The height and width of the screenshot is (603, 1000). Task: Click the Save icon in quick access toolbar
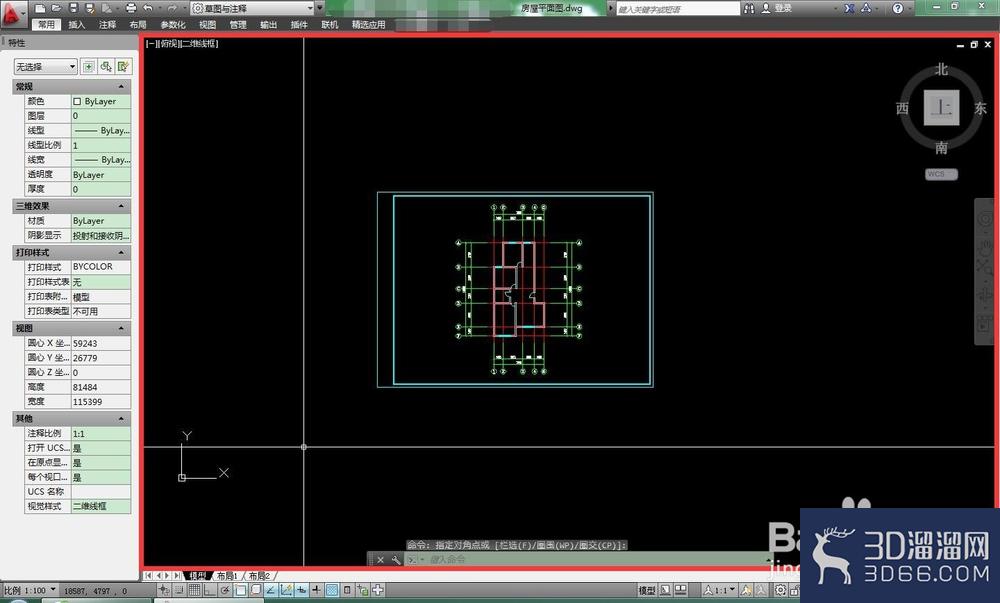point(74,8)
